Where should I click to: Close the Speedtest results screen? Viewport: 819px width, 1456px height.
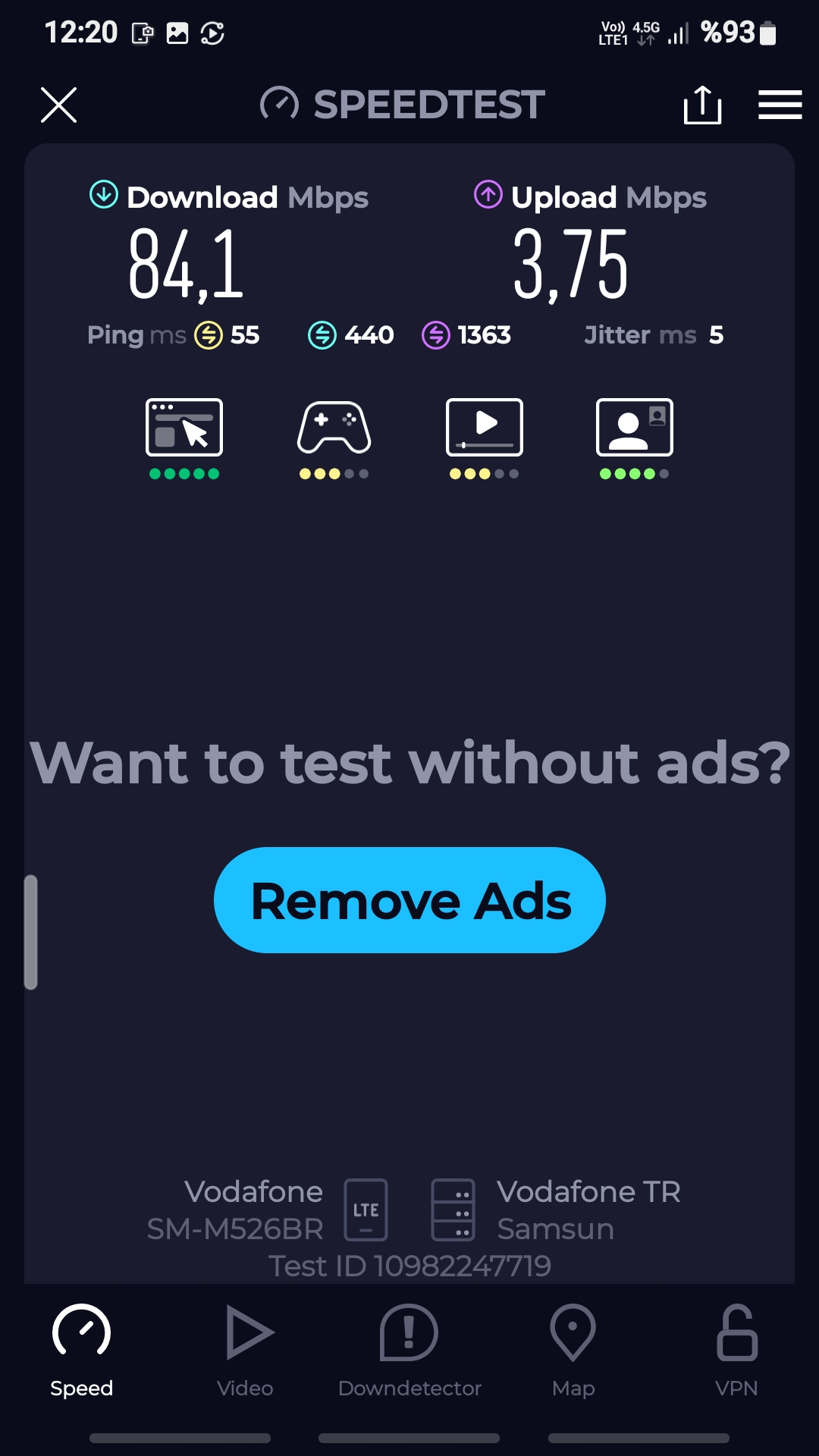(58, 105)
